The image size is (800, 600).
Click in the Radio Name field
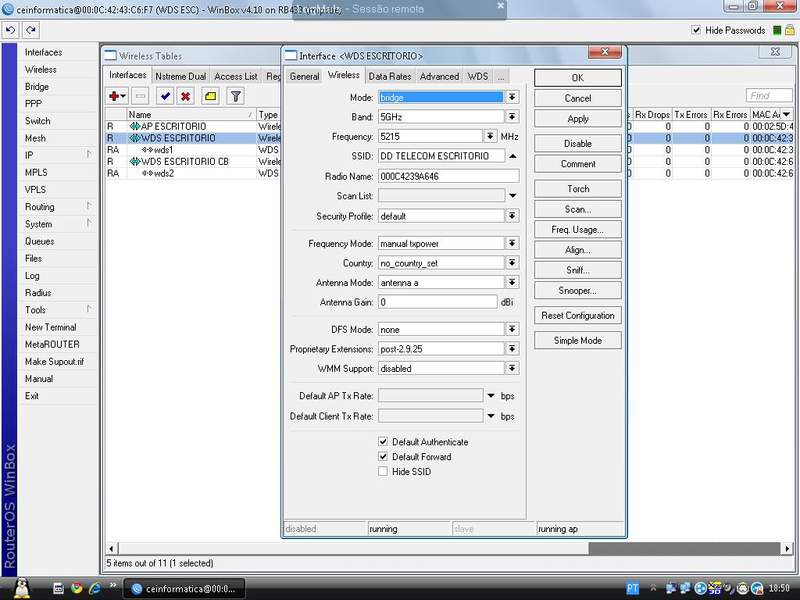tap(448, 176)
